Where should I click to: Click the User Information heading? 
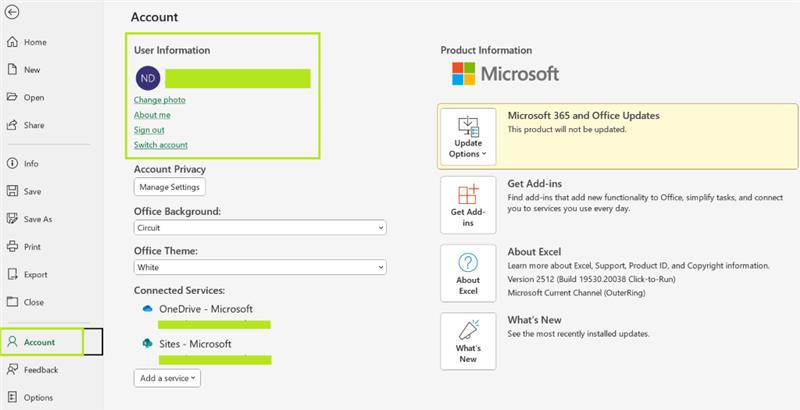point(172,50)
